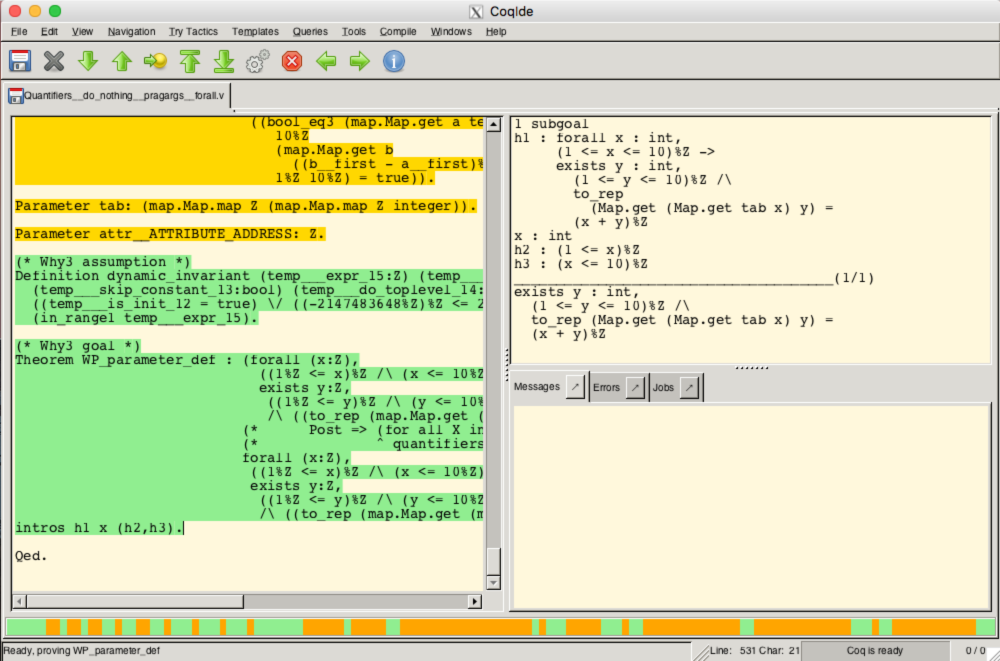Save the current Coq file
This screenshot has height=661, width=1000.
click(x=20, y=62)
